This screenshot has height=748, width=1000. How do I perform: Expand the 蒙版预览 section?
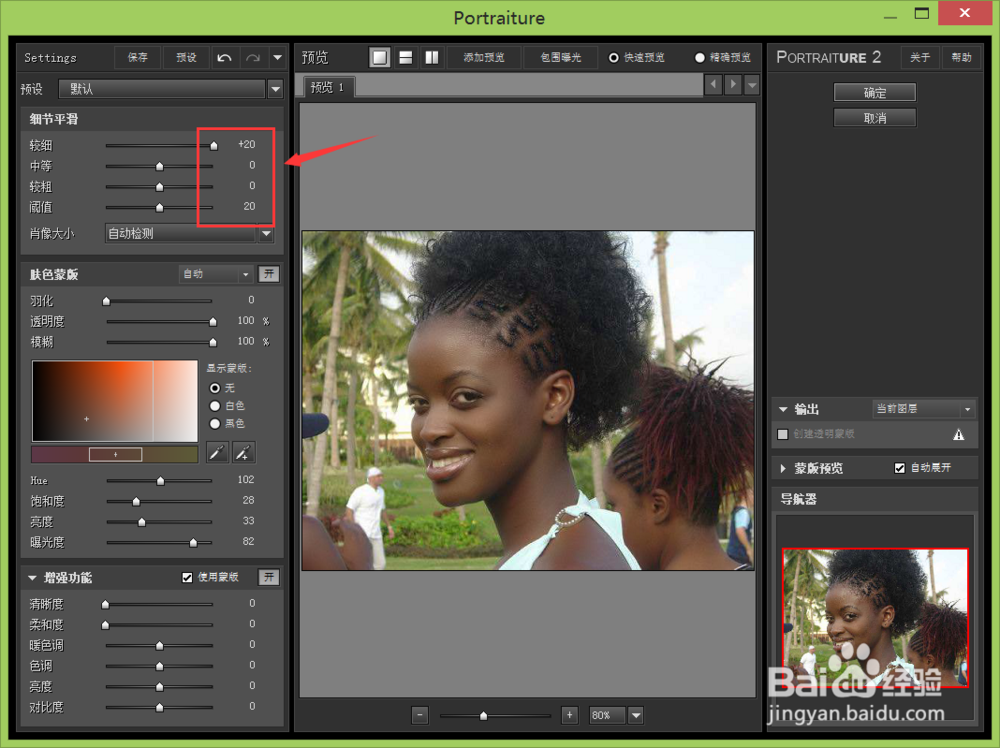pyautogui.click(x=783, y=469)
